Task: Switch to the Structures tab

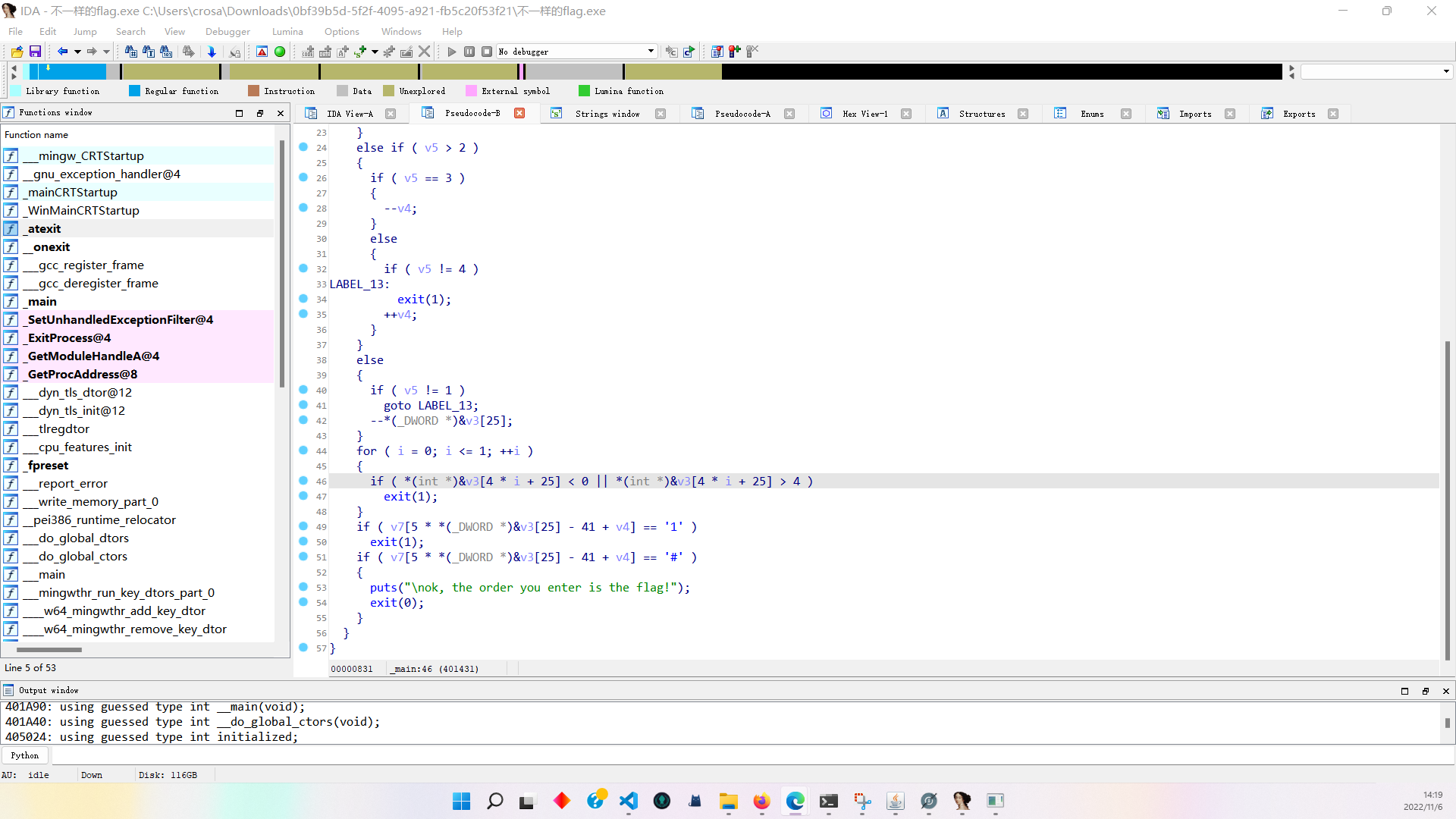Action: click(x=981, y=114)
